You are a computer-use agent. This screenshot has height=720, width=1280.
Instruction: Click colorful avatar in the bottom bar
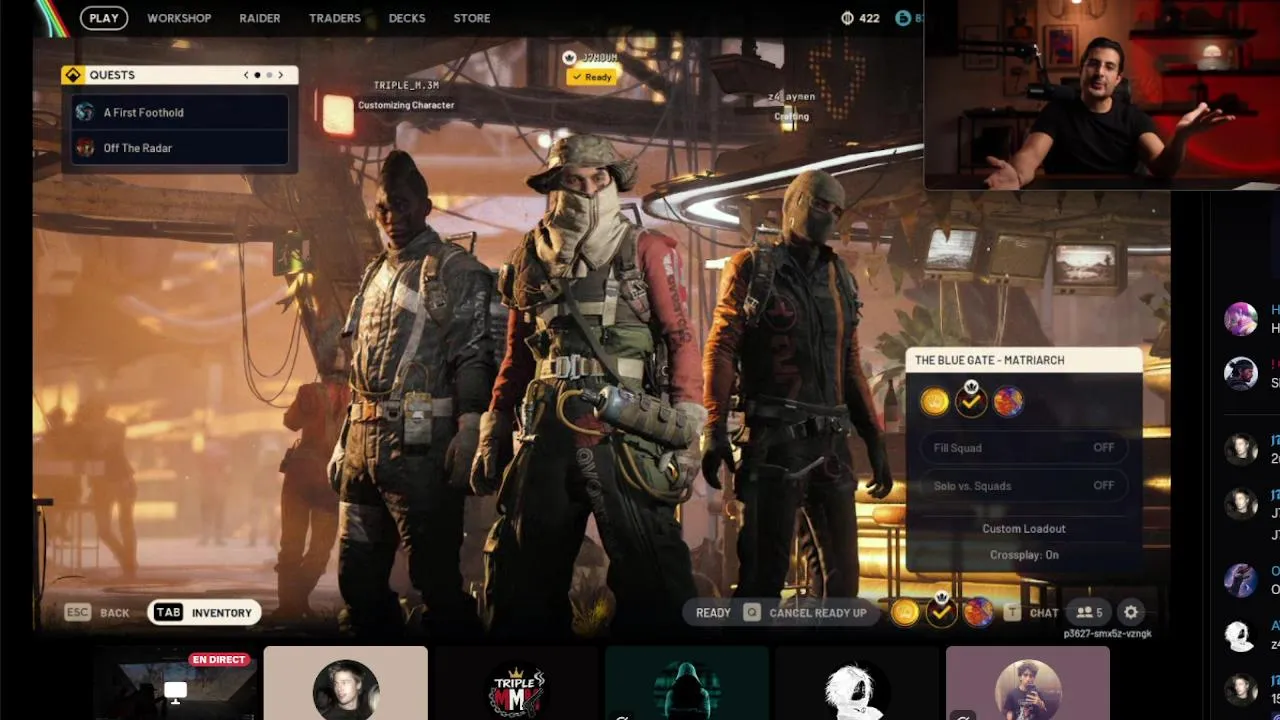(978, 612)
